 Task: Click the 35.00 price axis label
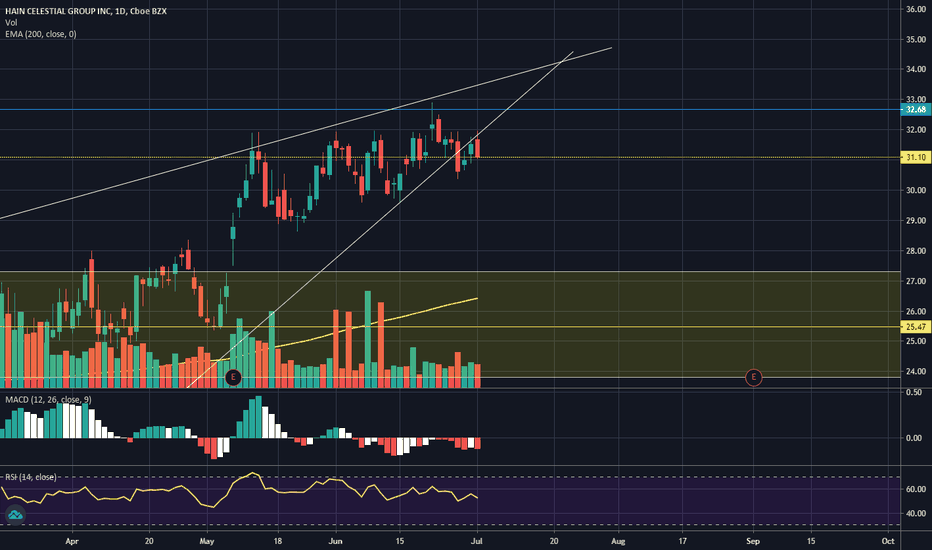(916, 40)
